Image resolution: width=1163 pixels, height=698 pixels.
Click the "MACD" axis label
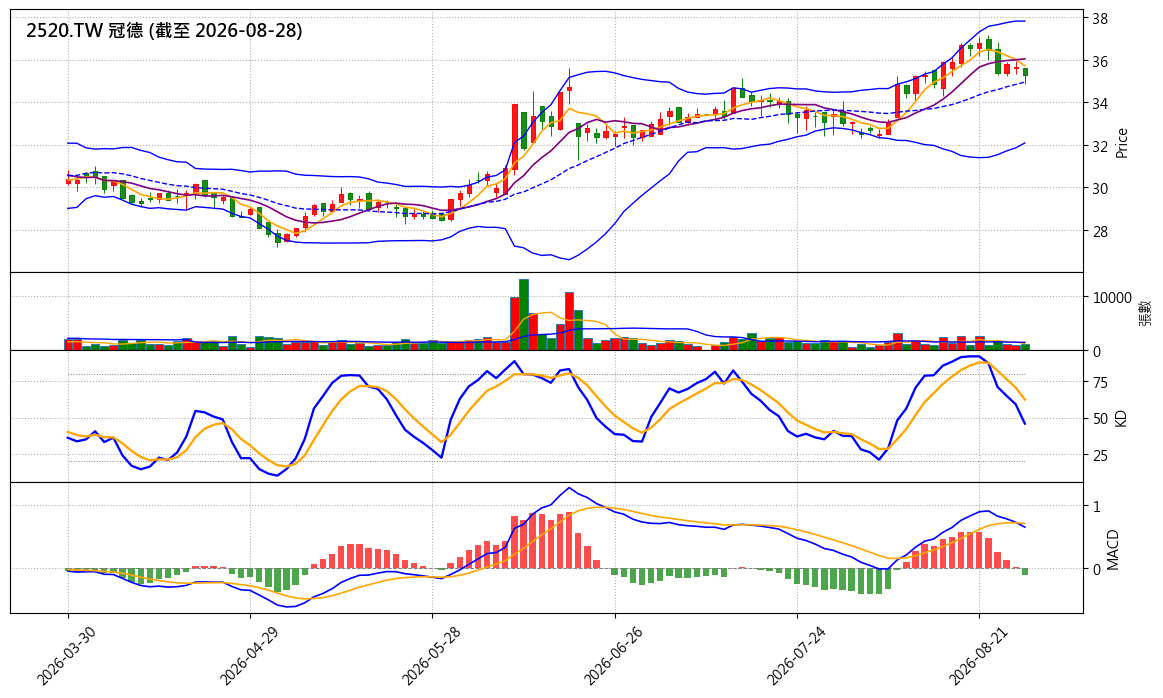point(1113,550)
